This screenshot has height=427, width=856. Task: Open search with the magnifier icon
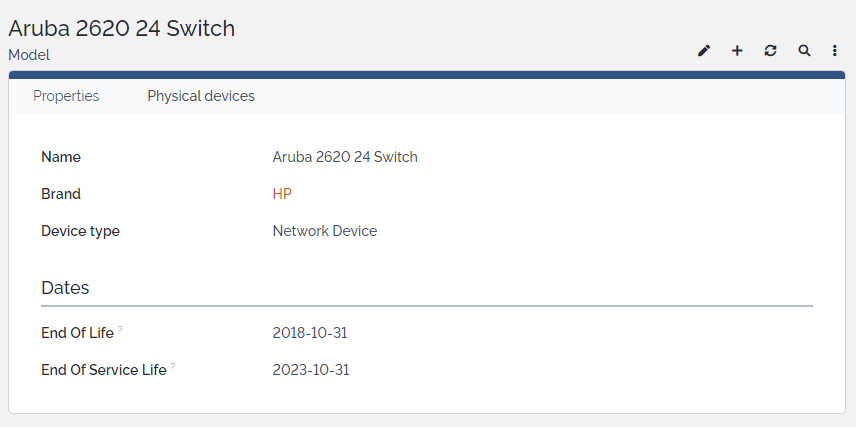[804, 51]
